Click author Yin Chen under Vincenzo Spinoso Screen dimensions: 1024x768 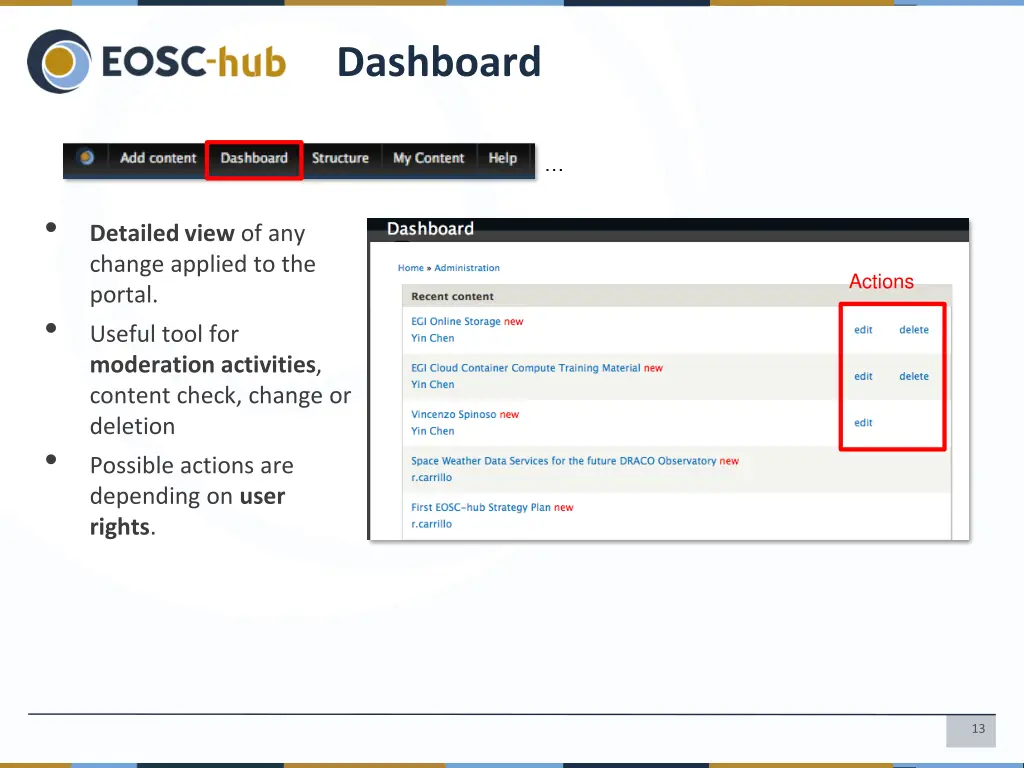tap(432, 430)
